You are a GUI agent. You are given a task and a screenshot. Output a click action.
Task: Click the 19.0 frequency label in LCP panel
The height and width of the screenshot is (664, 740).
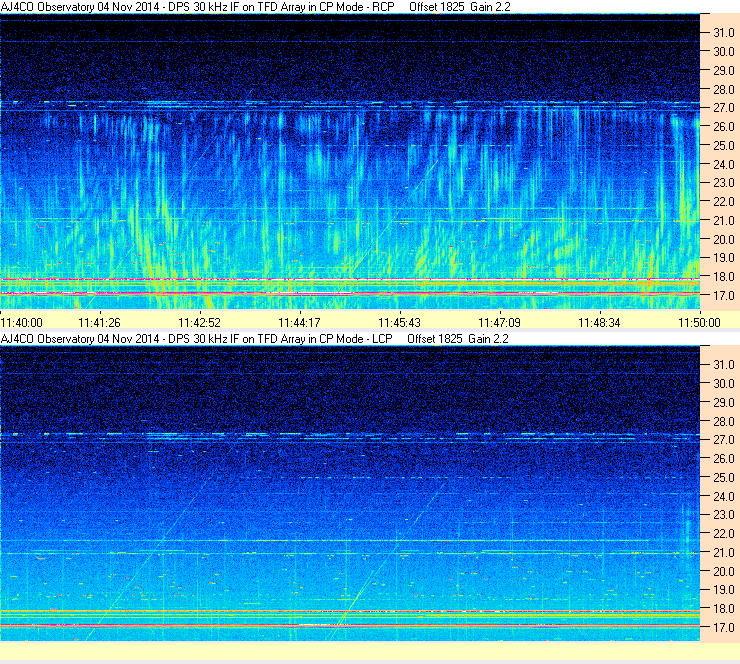point(724,590)
